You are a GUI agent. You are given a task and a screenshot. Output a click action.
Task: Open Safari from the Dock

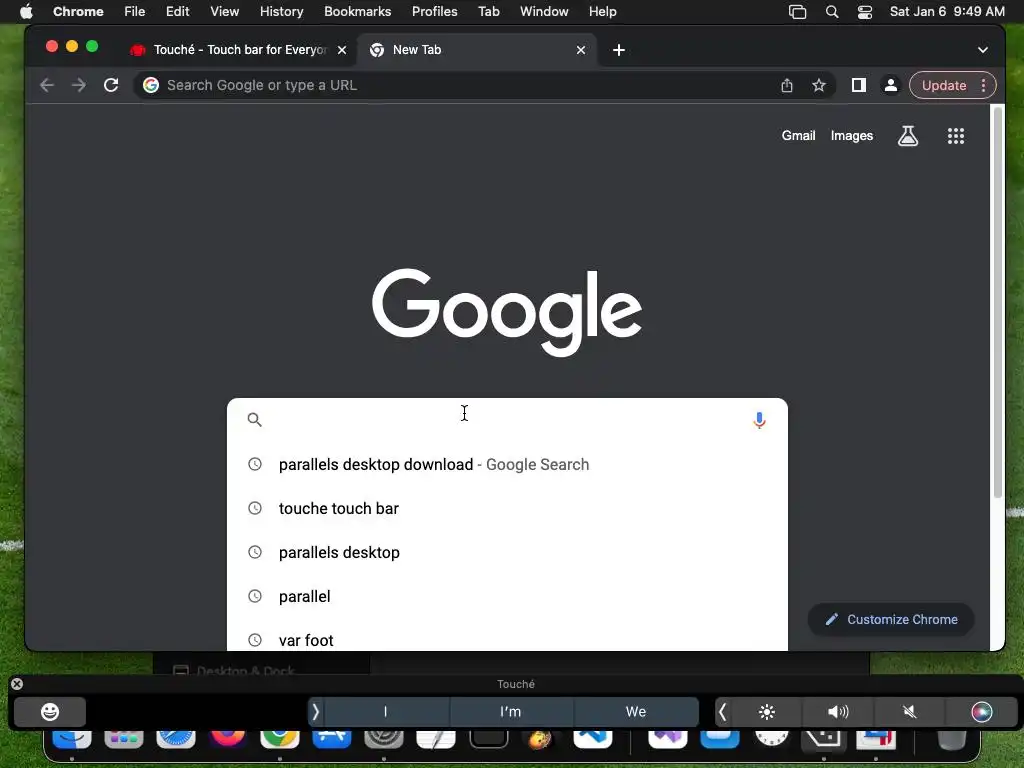pos(176,739)
